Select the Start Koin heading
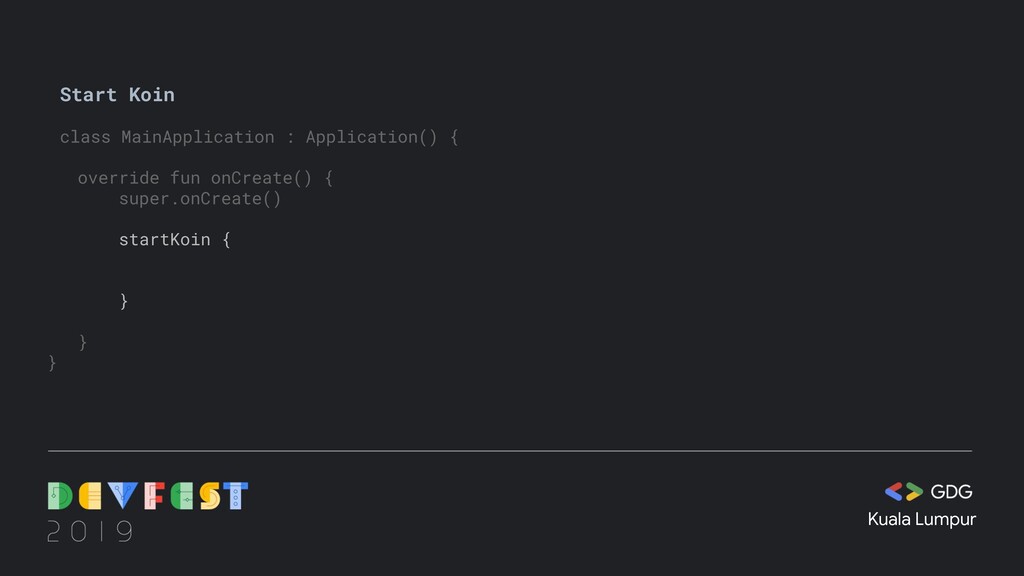This screenshot has height=576, width=1024. click(118, 95)
